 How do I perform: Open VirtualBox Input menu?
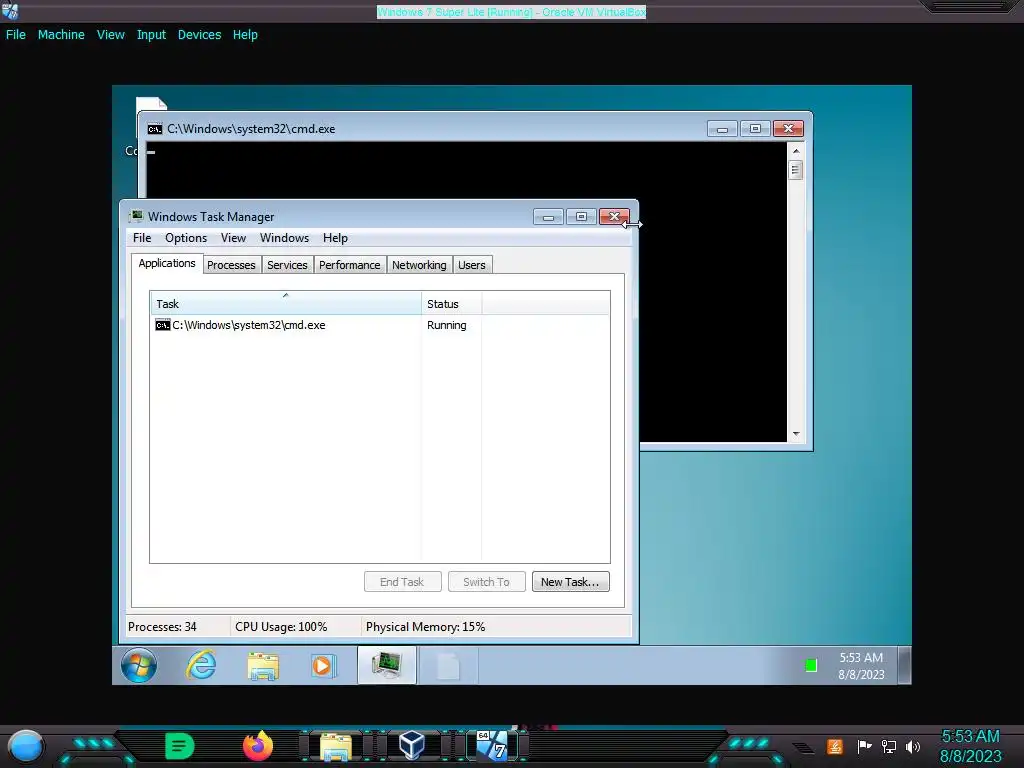click(x=152, y=35)
